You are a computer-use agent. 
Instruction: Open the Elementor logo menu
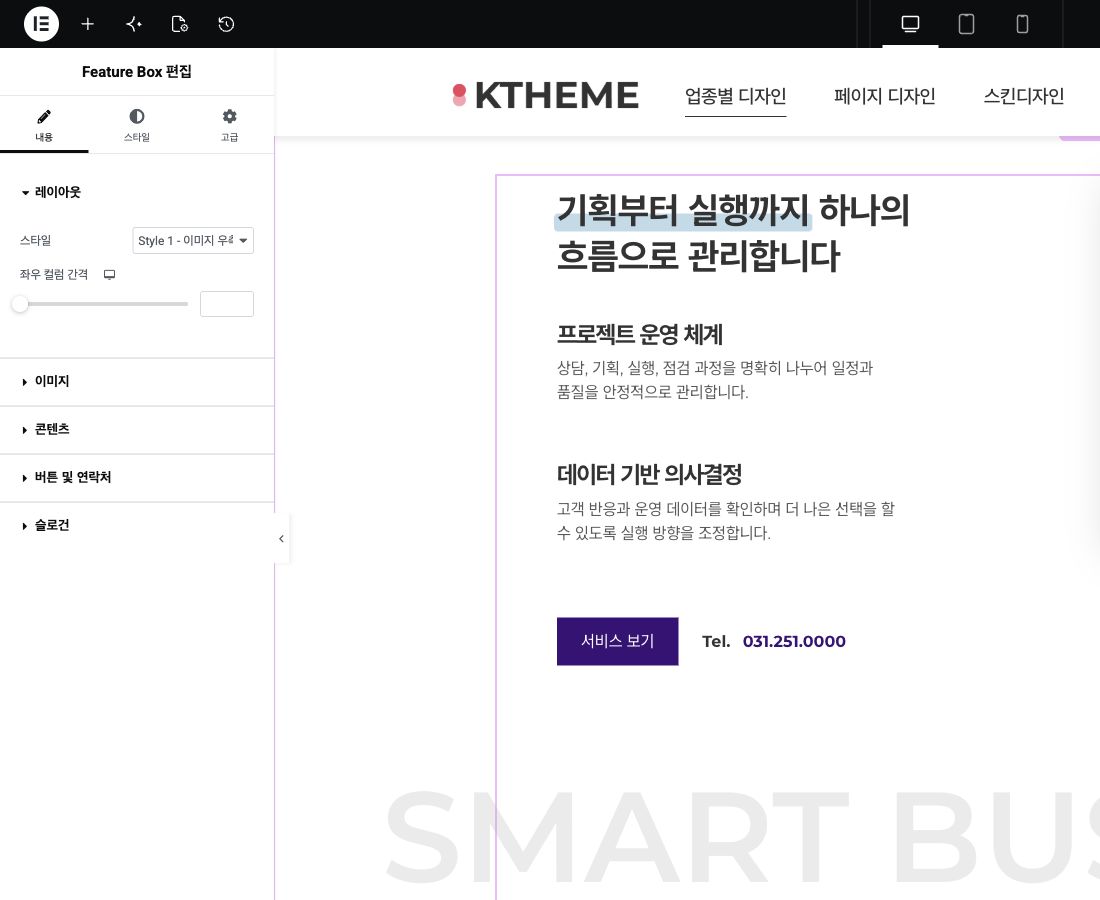click(x=41, y=24)
